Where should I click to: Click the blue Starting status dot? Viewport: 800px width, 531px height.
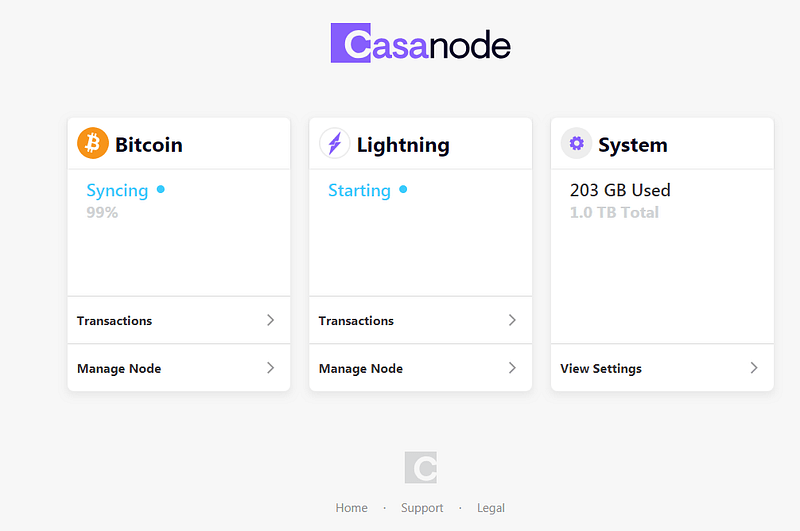403,190
